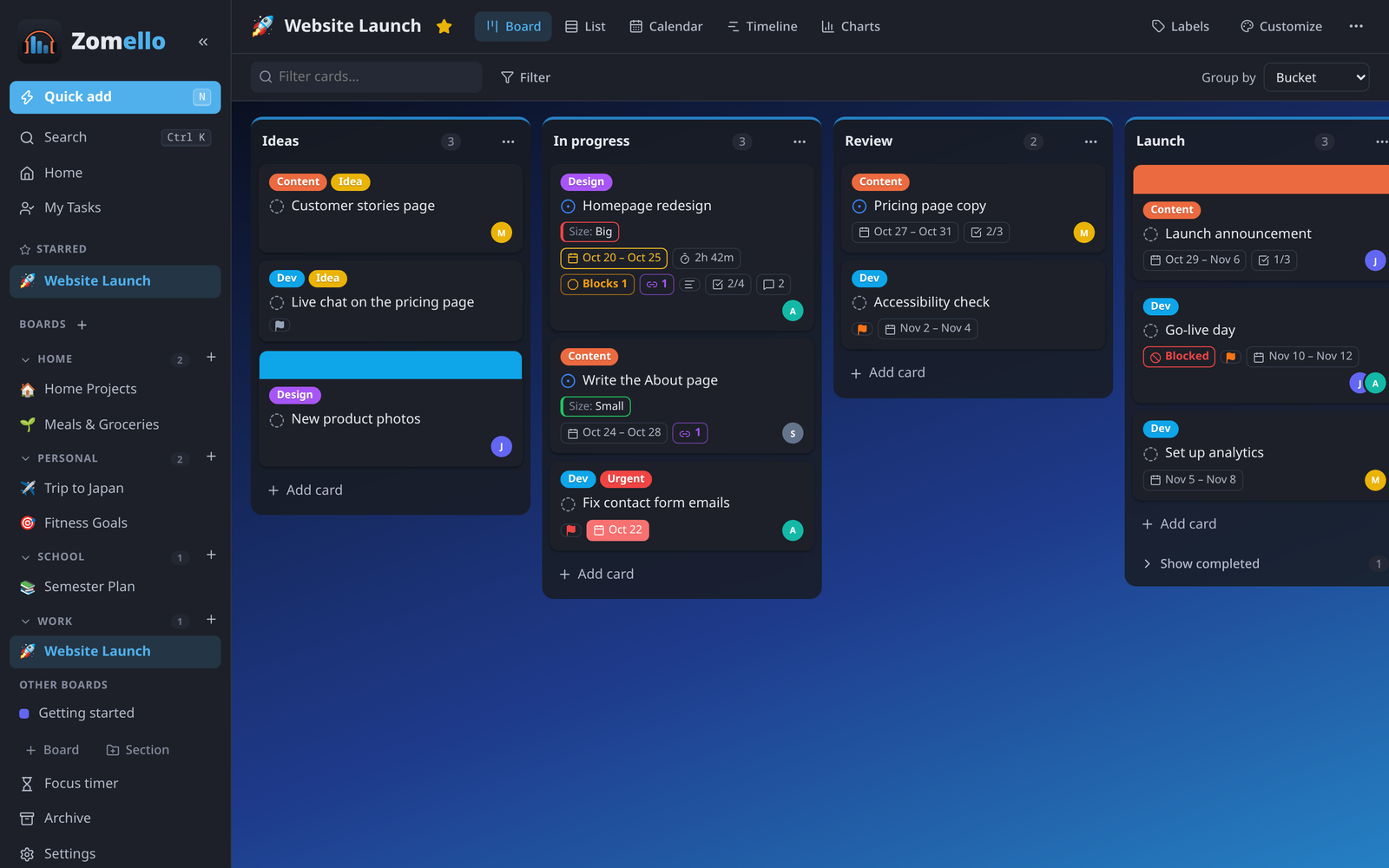Click the description icon on Homepage redesign

tap(689, 284)
